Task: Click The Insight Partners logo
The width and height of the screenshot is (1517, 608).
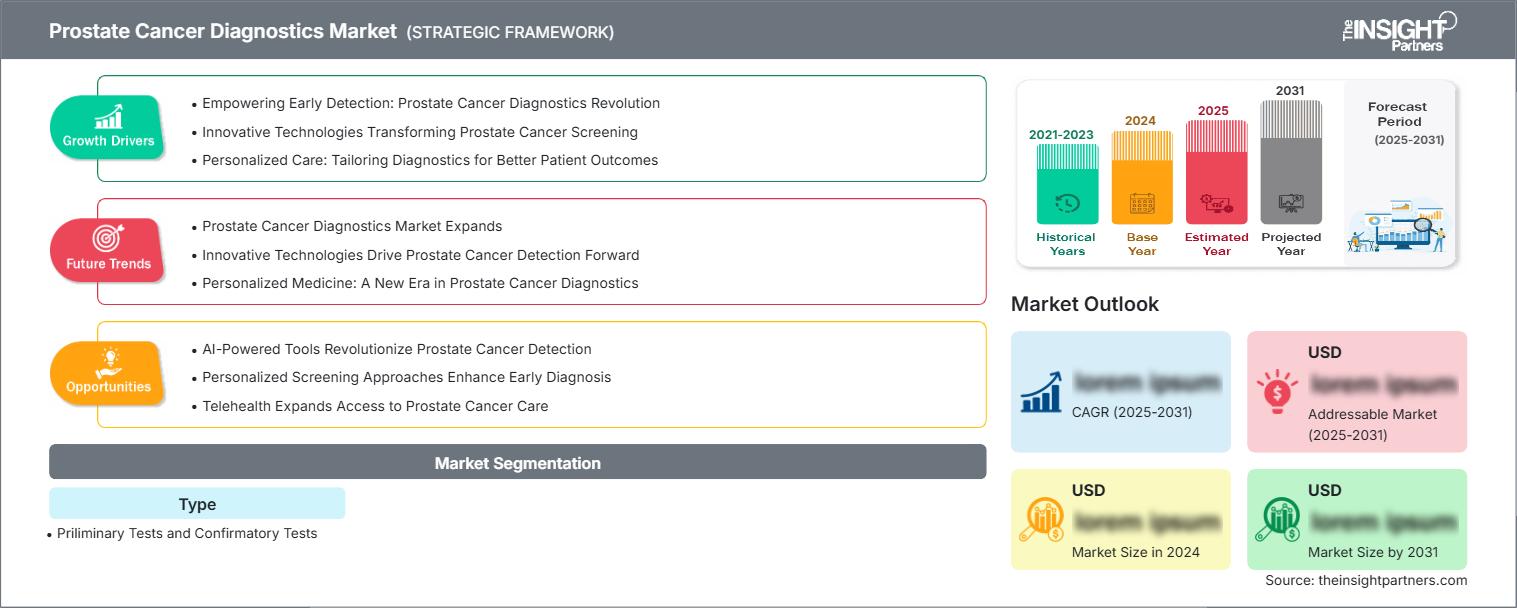Action: click(1399, 31)
